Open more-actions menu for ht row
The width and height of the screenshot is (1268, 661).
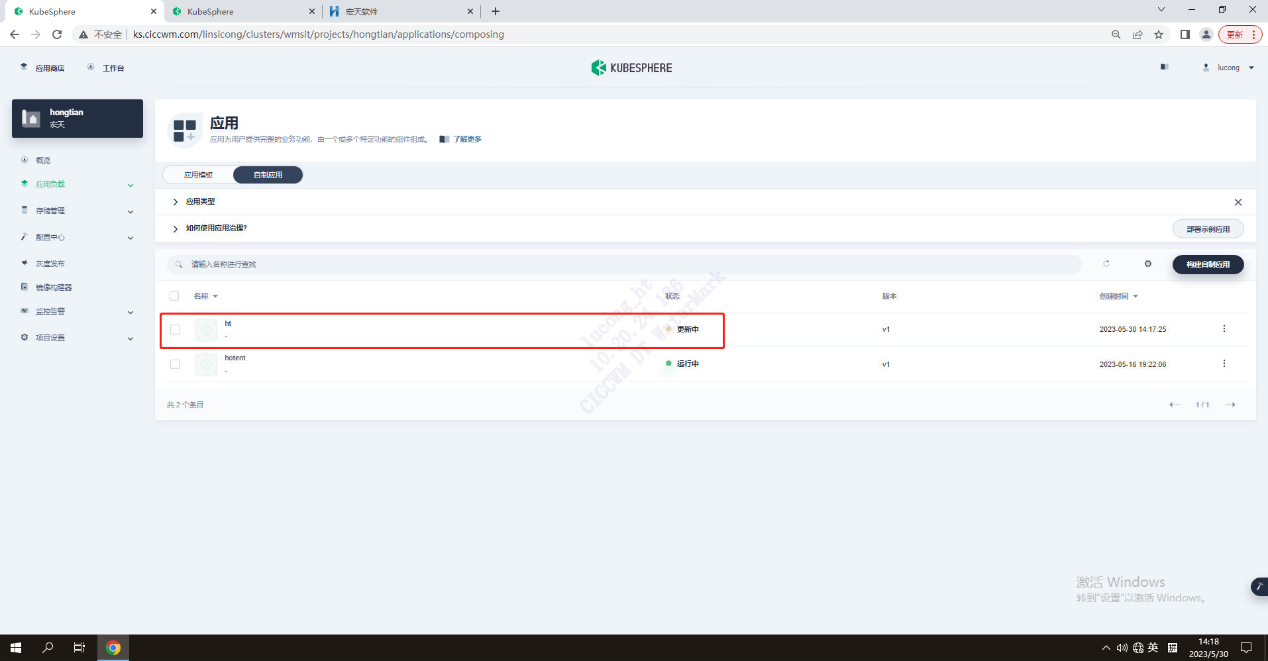pos(1224,329)
